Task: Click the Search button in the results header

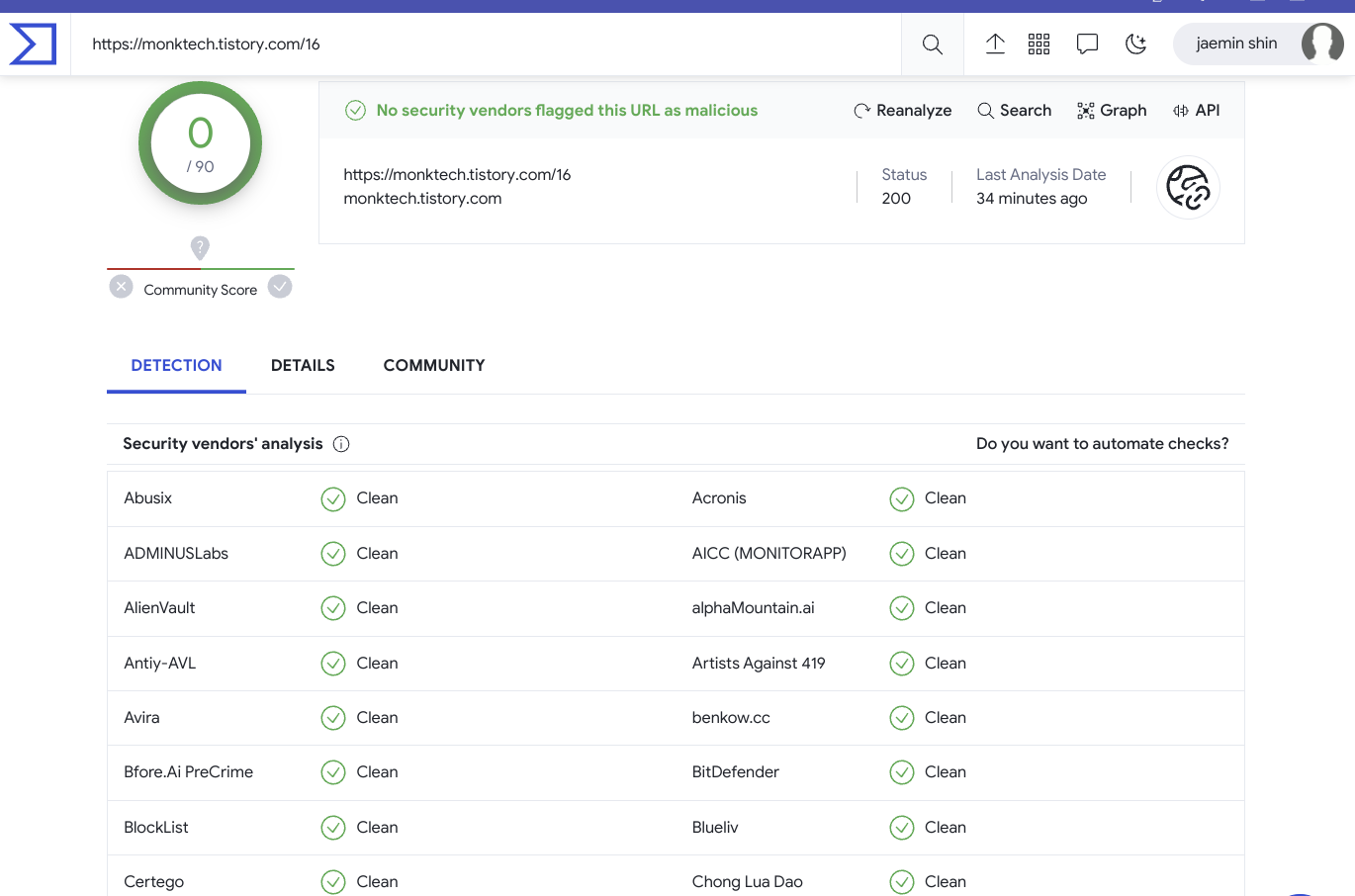Action: pos(1014,111)
